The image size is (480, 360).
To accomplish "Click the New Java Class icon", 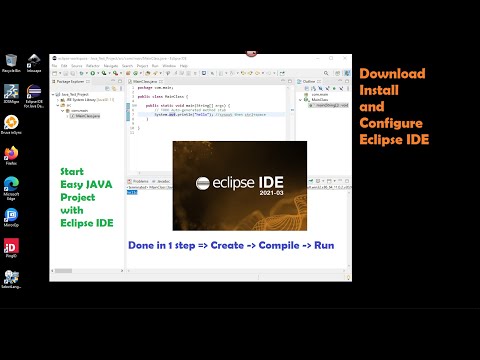I will (x=135, y=73).
